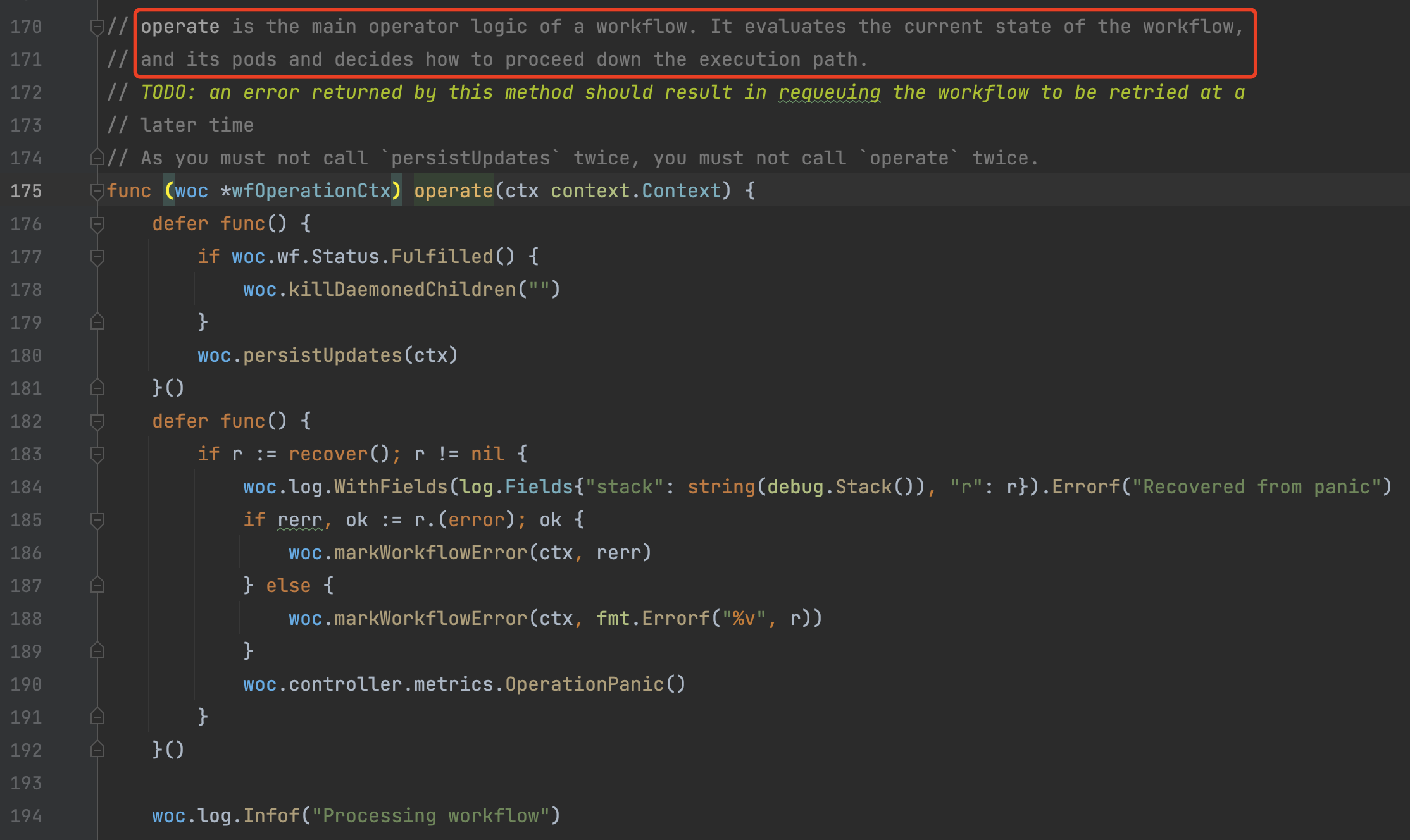Click the persistUpdates(ctx) method call
The image size is (1410, 840).
323,355
